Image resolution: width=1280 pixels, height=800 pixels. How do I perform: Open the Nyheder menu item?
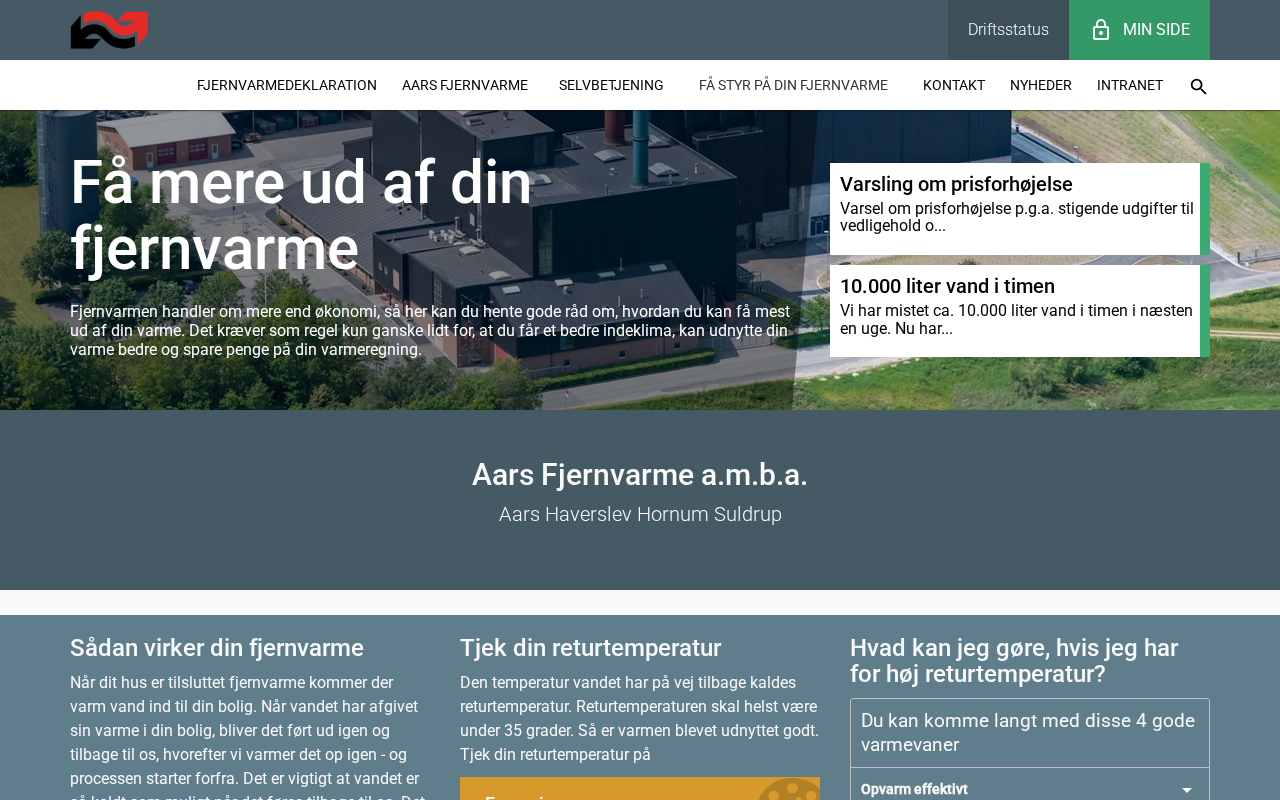(x=1041, y=85)
